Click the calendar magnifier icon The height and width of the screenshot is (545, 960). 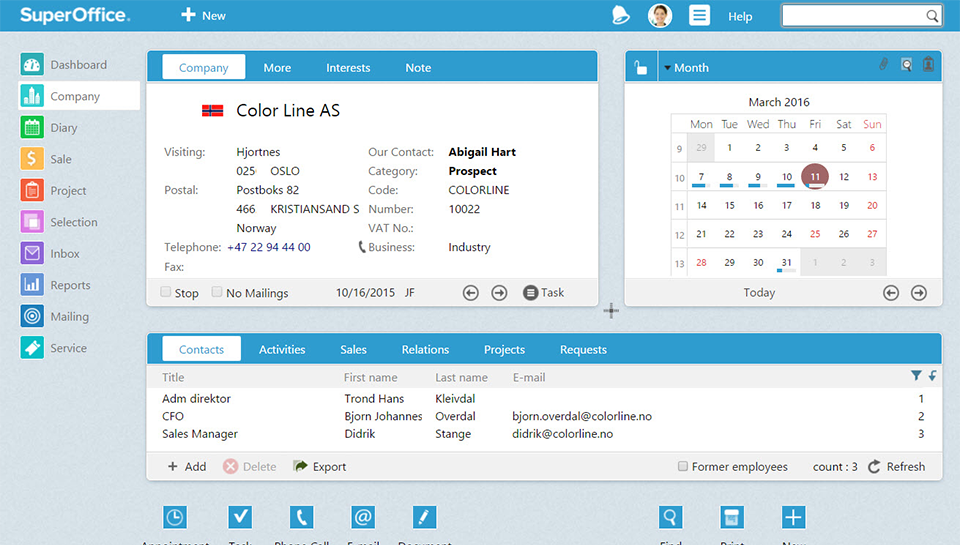(906, 64)
